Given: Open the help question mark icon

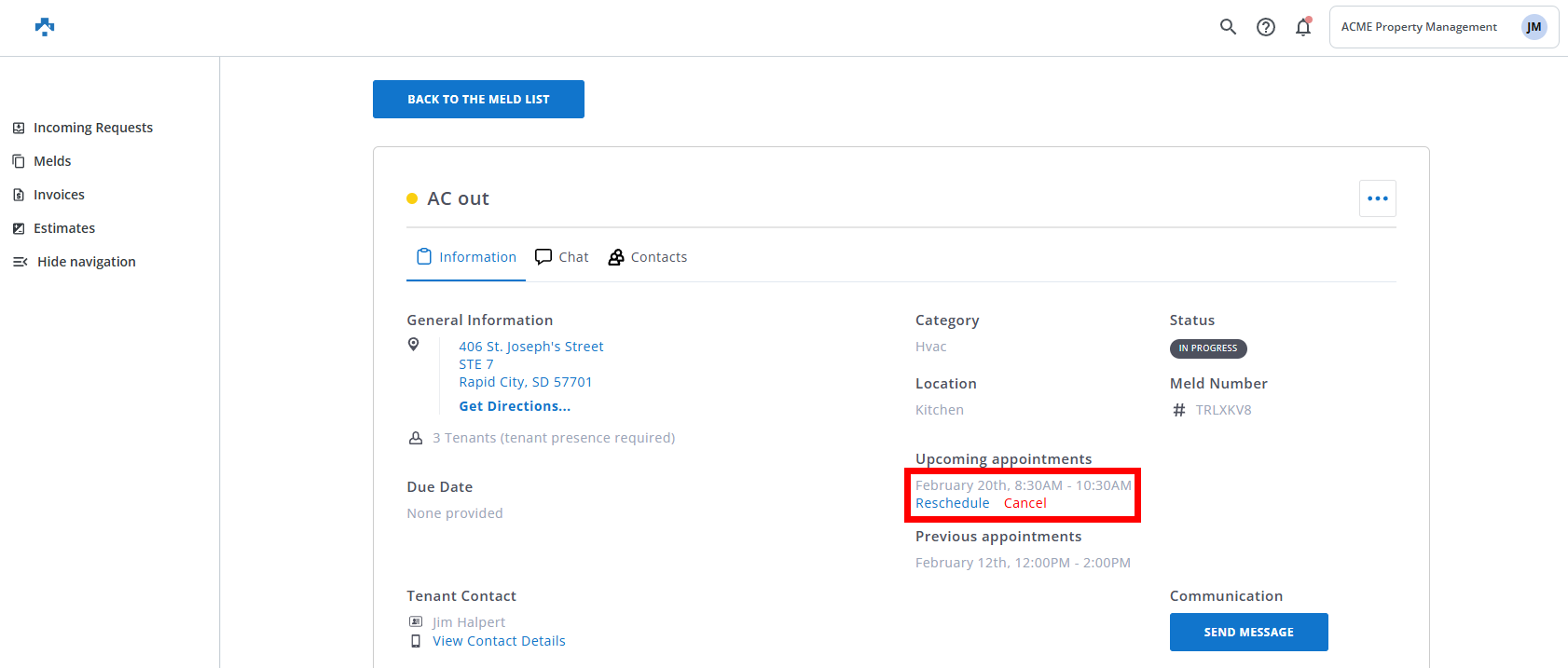Looking at the screenshot, I should click(1265, 27).
